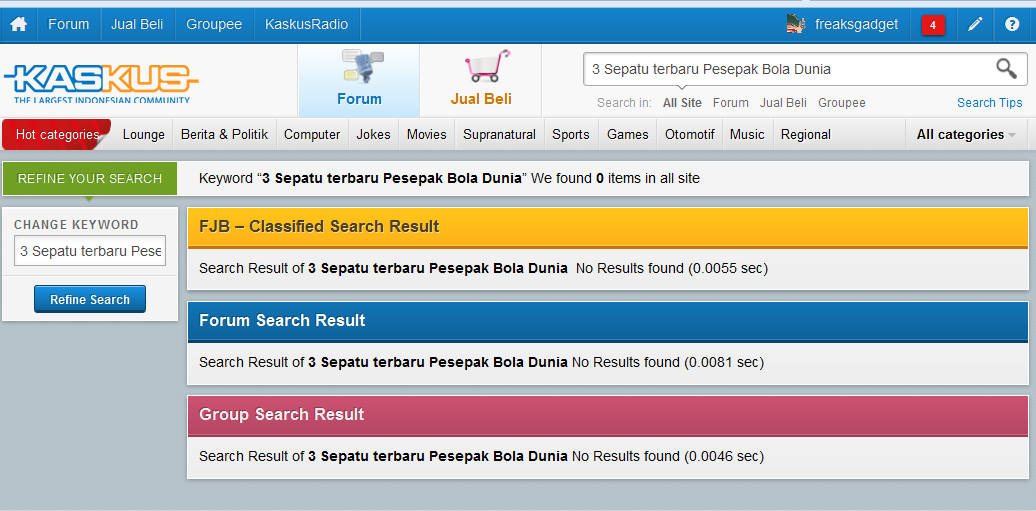Open the Berita & Politik category
The height and width of the screenshot is (511, 1036).
225,134
